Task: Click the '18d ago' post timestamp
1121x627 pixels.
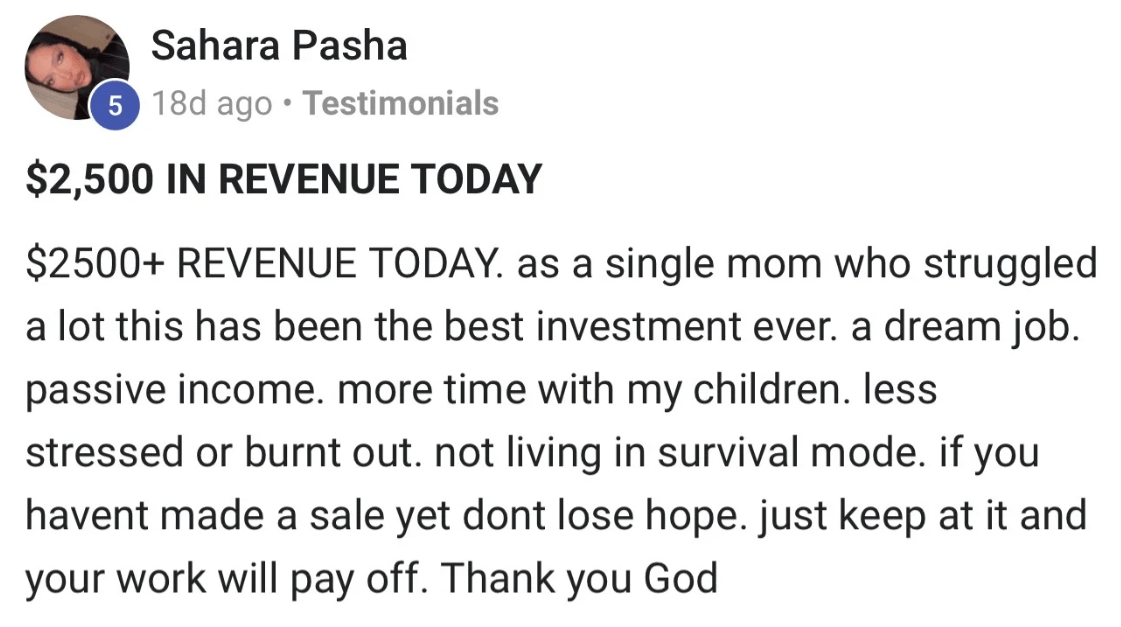Action: pyautogui.click(x=212, y=104)
